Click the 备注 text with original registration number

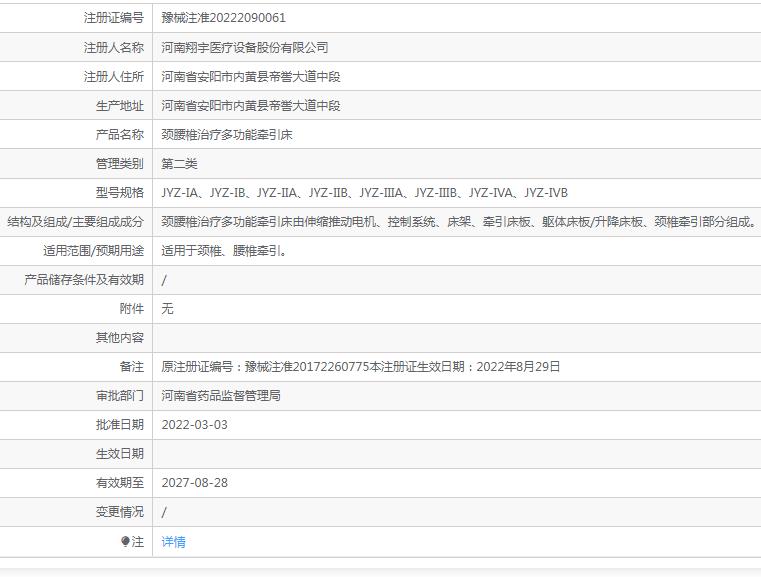click(x=361, y=366)
